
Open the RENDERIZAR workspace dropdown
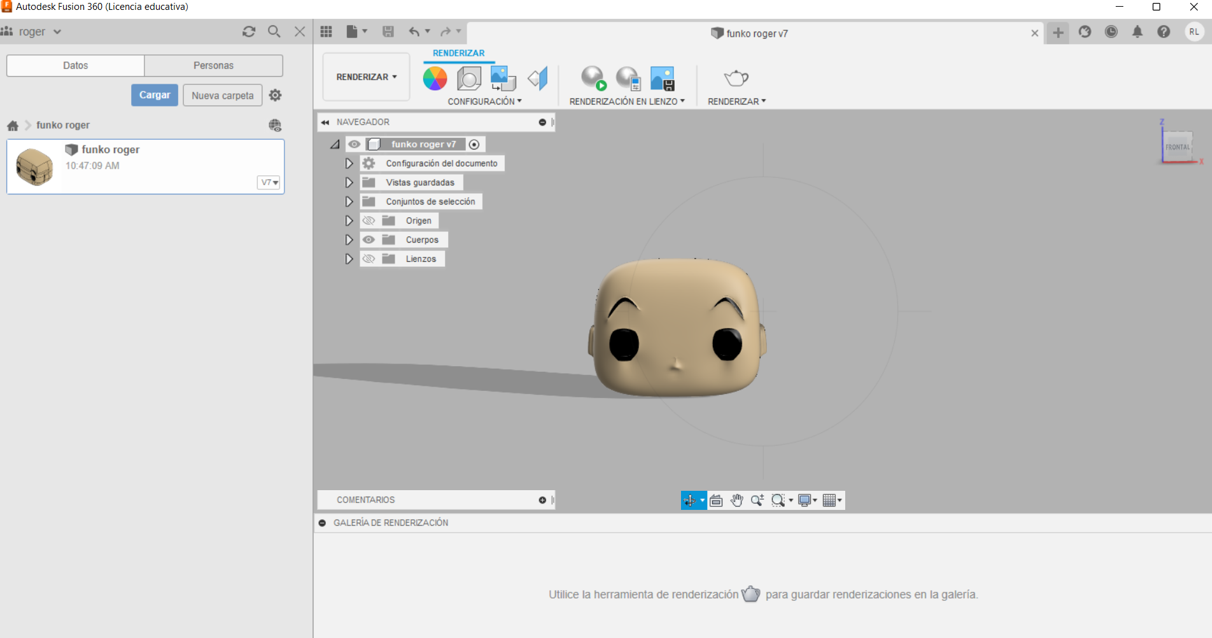pyautogui.click(x=366, y=77)
